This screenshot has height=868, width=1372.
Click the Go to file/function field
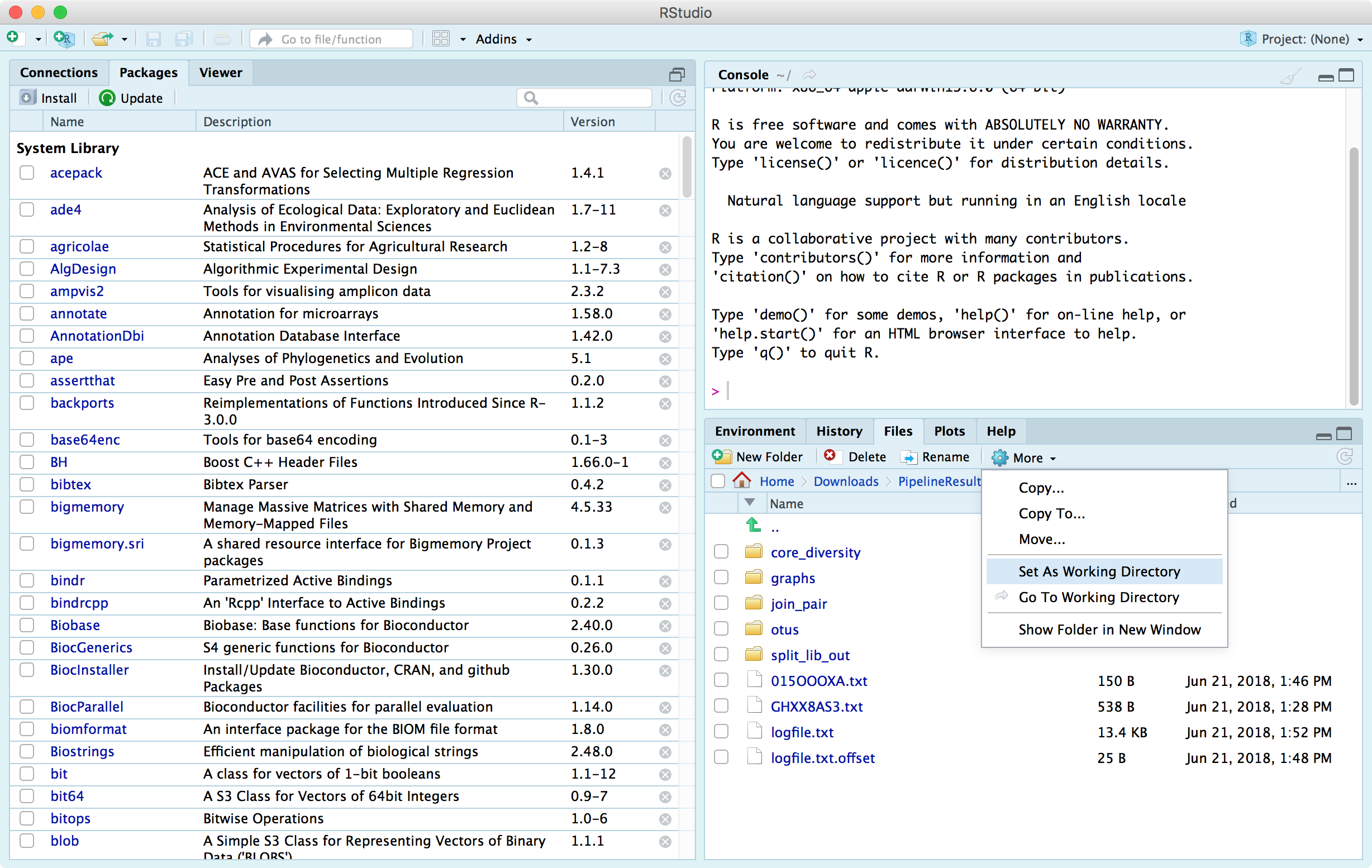332,39
